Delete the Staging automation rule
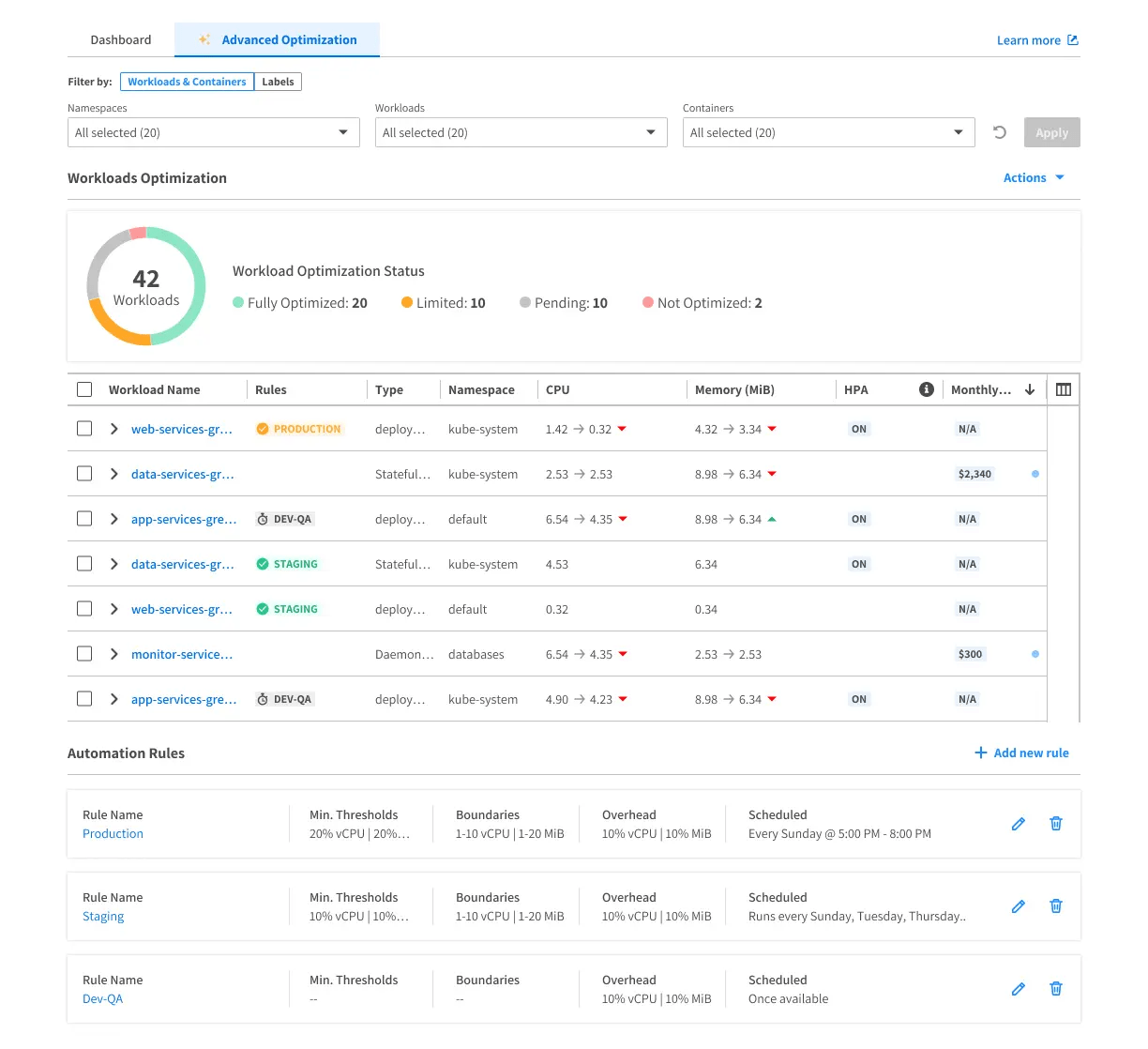The image size is (1148, 1049). pyautogui.click(x=1056, y=906)
